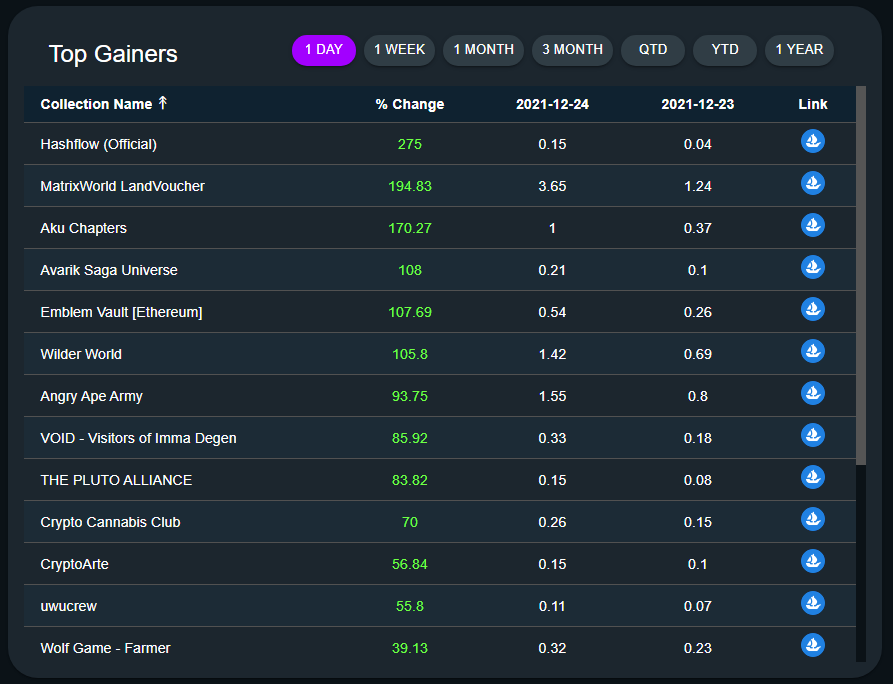The width and height of the screenshot is (893, 684).
Task: Switch to the 1 YEAR tab
Action: pos(799,50)
